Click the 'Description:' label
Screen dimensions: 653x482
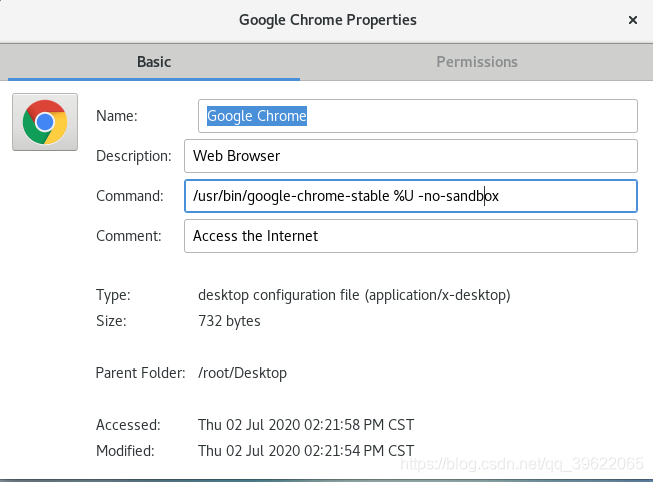pyautogui.click(x=134, y=156)
